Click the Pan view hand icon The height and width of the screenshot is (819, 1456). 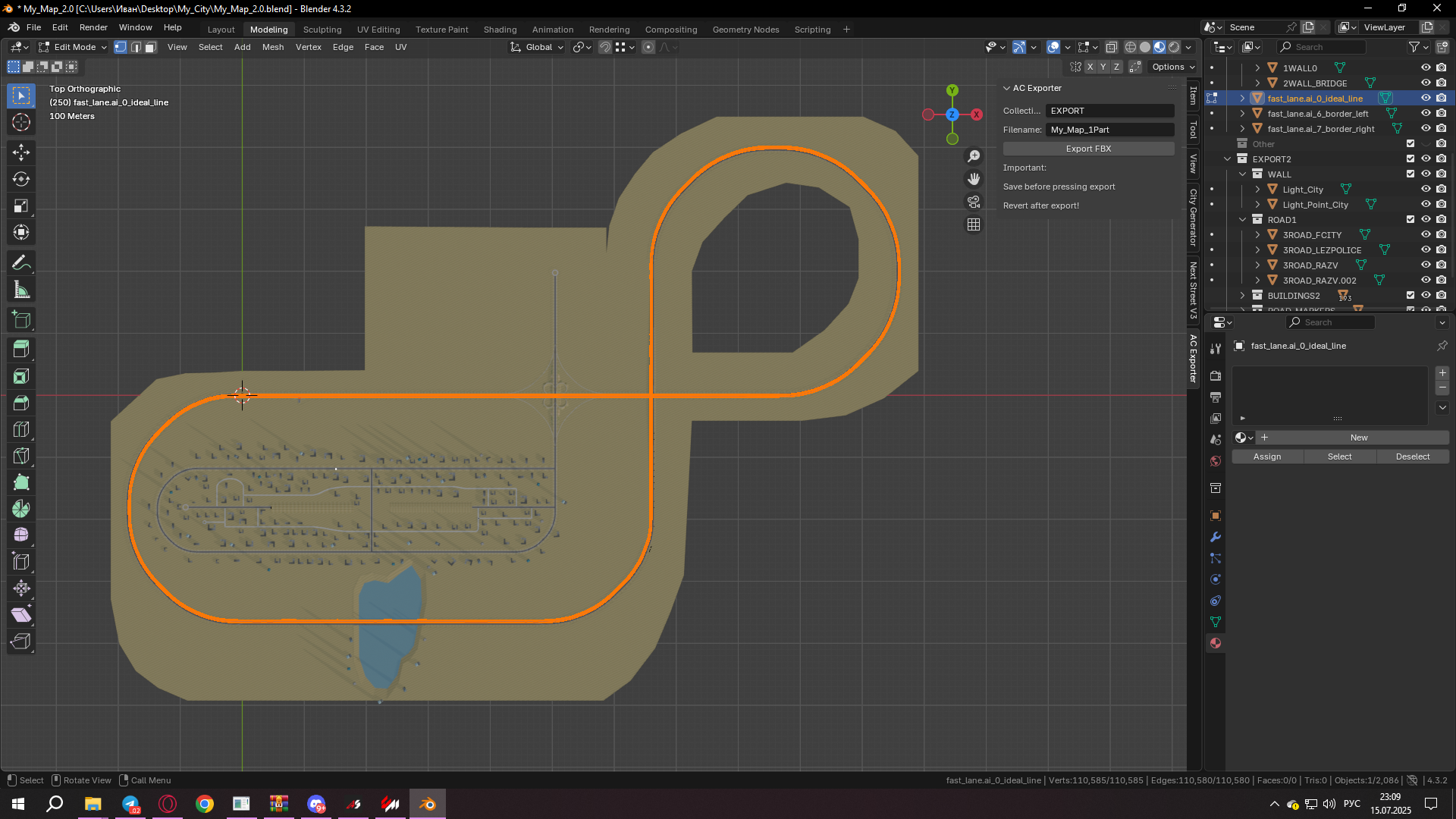point(974,179)
